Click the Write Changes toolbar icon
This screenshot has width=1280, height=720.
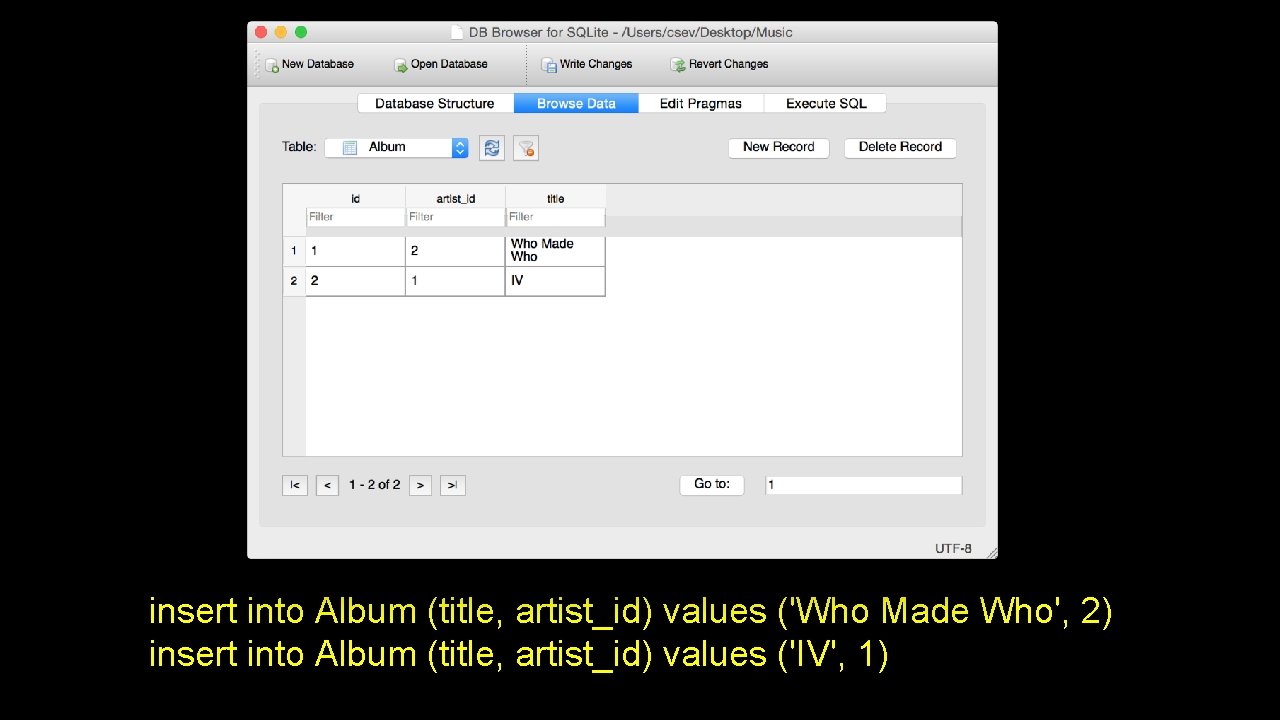(549, 65)
